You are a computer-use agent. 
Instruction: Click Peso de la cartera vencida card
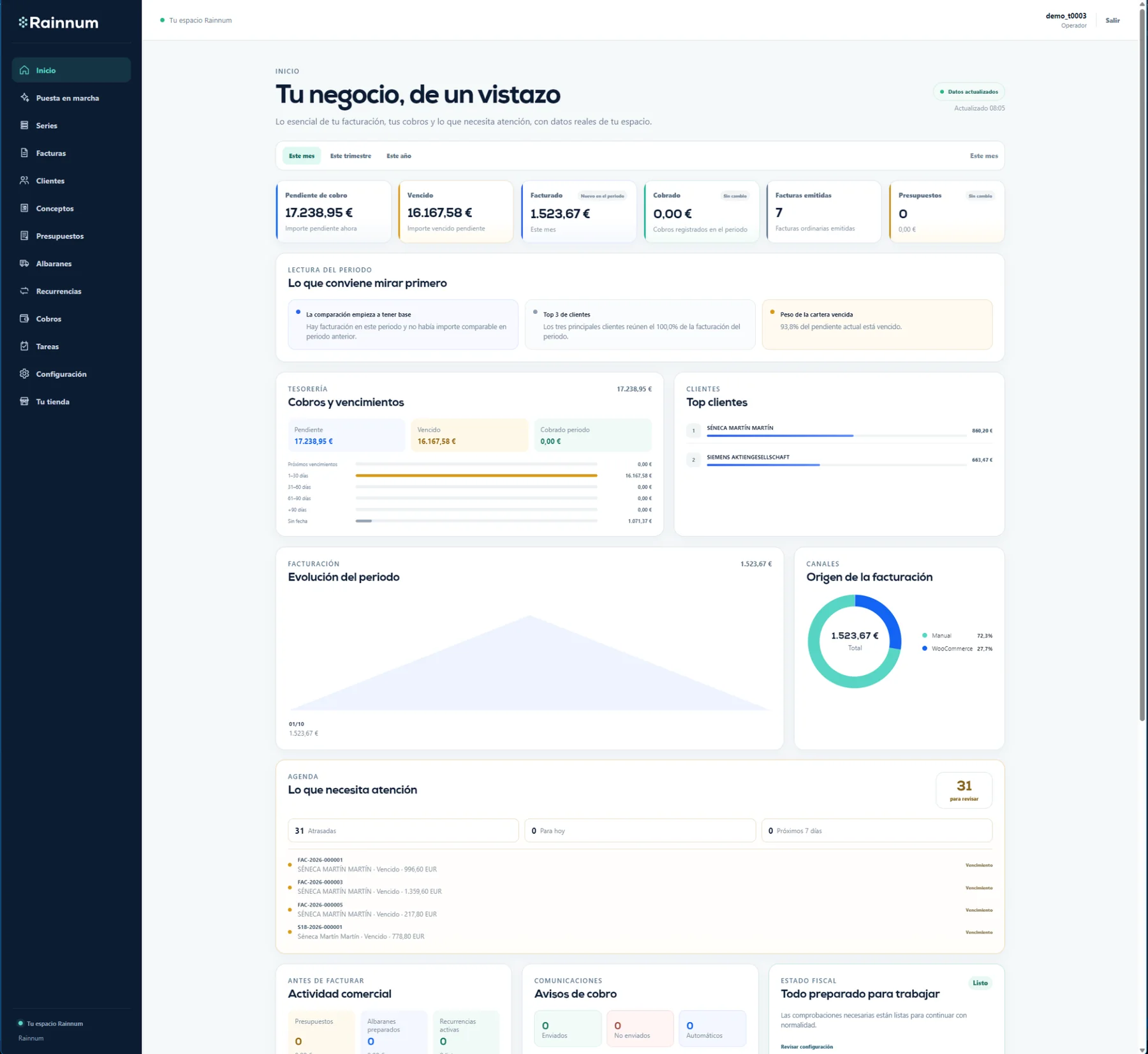click(877, 324)
